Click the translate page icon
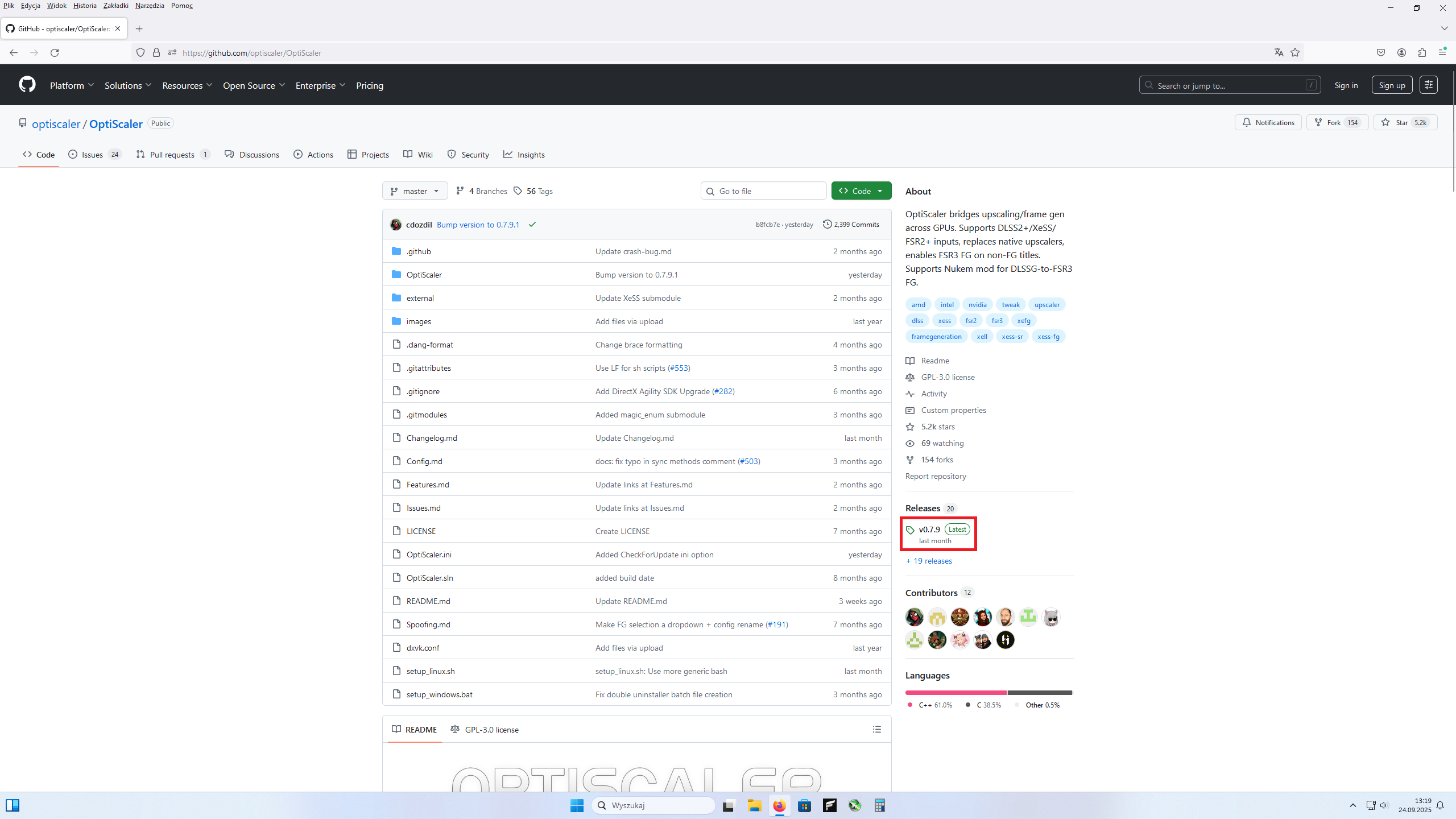 [x=1279, y=53]
